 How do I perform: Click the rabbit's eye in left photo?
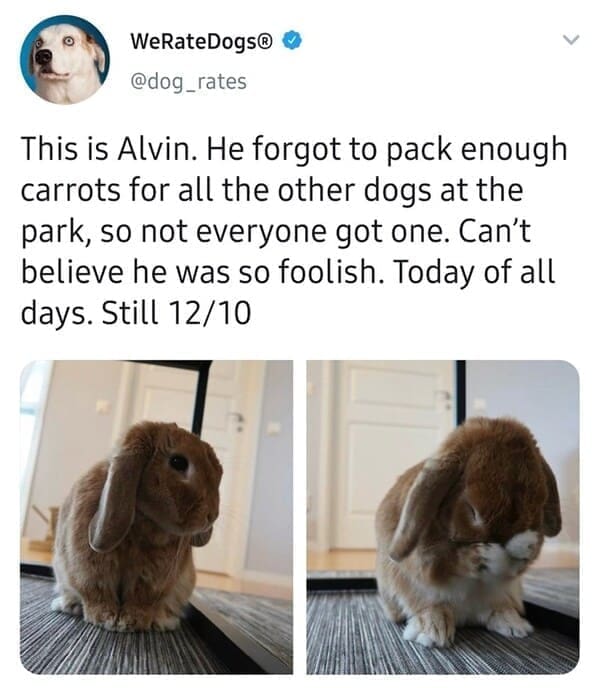click(x=179, y=462)
